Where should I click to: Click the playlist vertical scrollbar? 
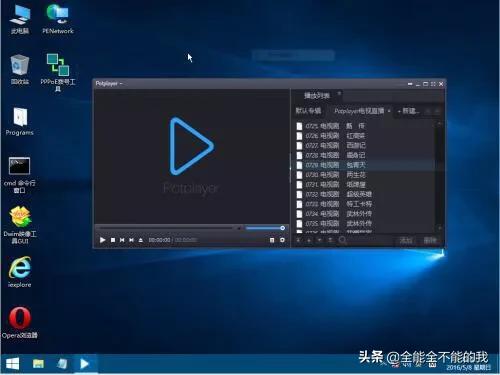[x=440, y=176]
